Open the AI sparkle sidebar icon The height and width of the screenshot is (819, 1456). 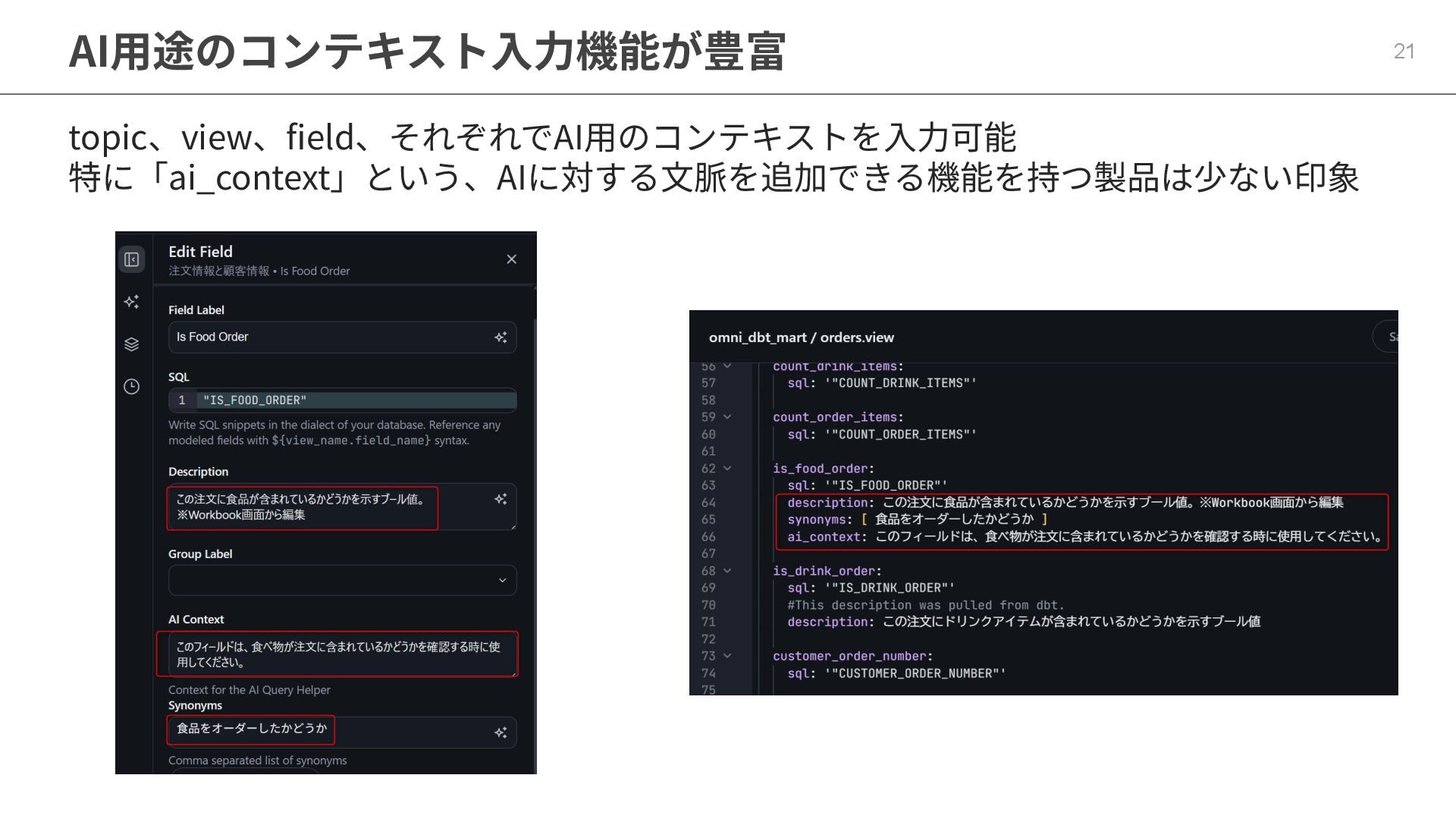coord(131,302)
